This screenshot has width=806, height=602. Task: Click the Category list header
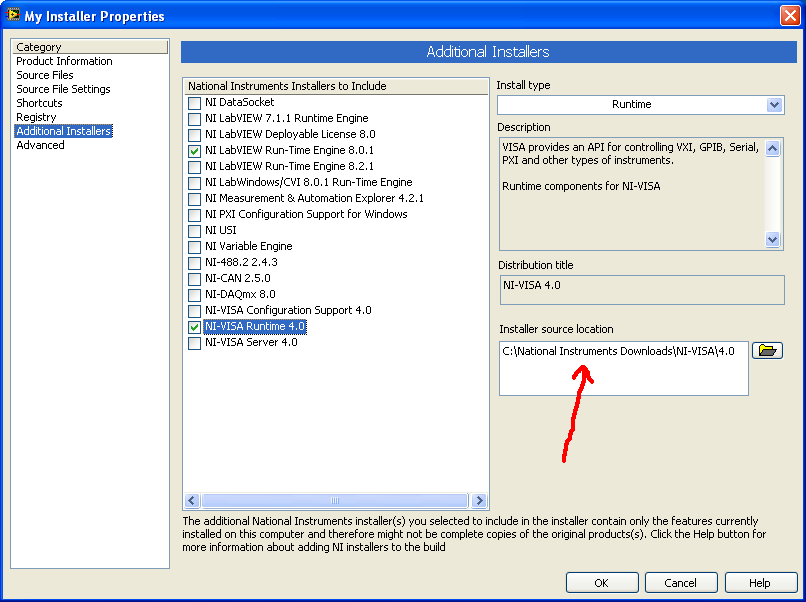90,47
